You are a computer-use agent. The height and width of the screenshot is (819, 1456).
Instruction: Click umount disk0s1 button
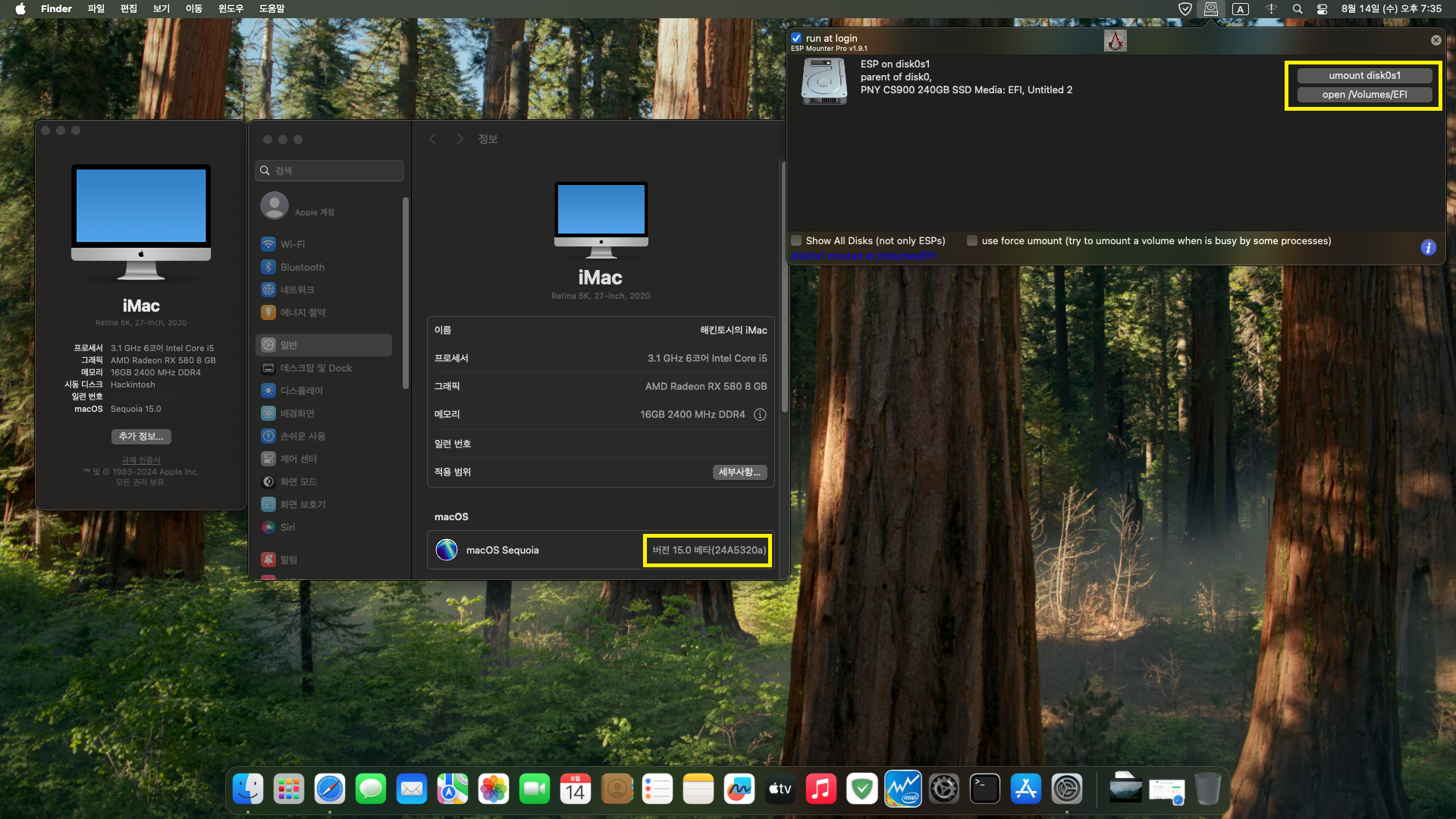coord(1364,75)
